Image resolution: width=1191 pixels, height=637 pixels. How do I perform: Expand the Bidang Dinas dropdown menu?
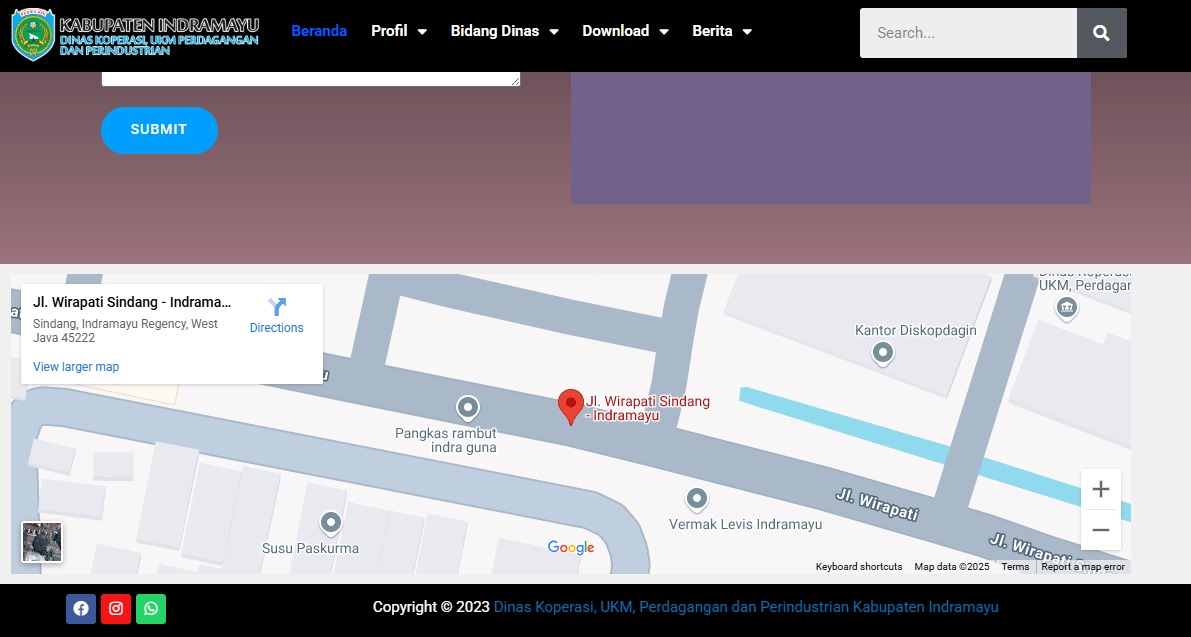504,31
